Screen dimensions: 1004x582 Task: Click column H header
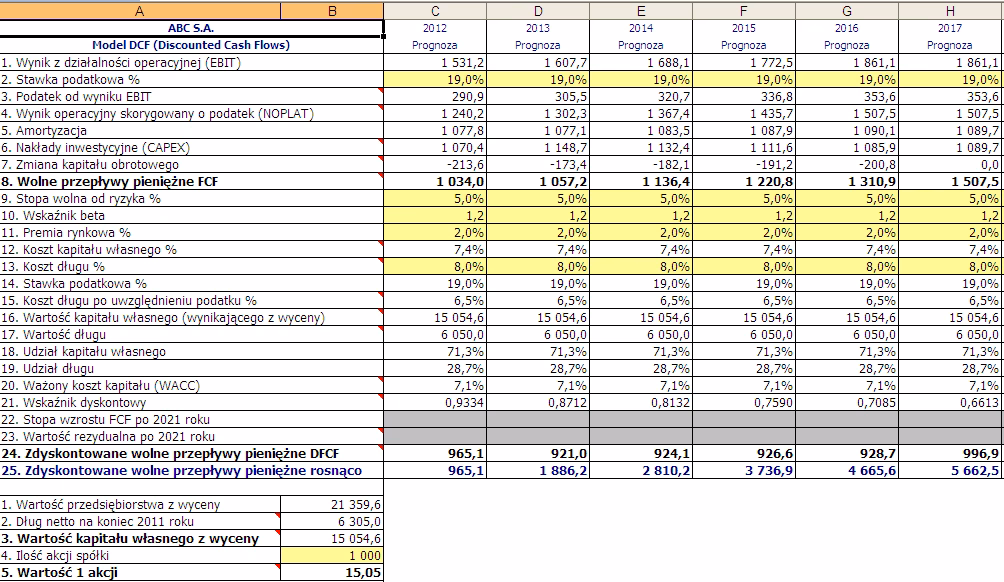pos(950,10)
